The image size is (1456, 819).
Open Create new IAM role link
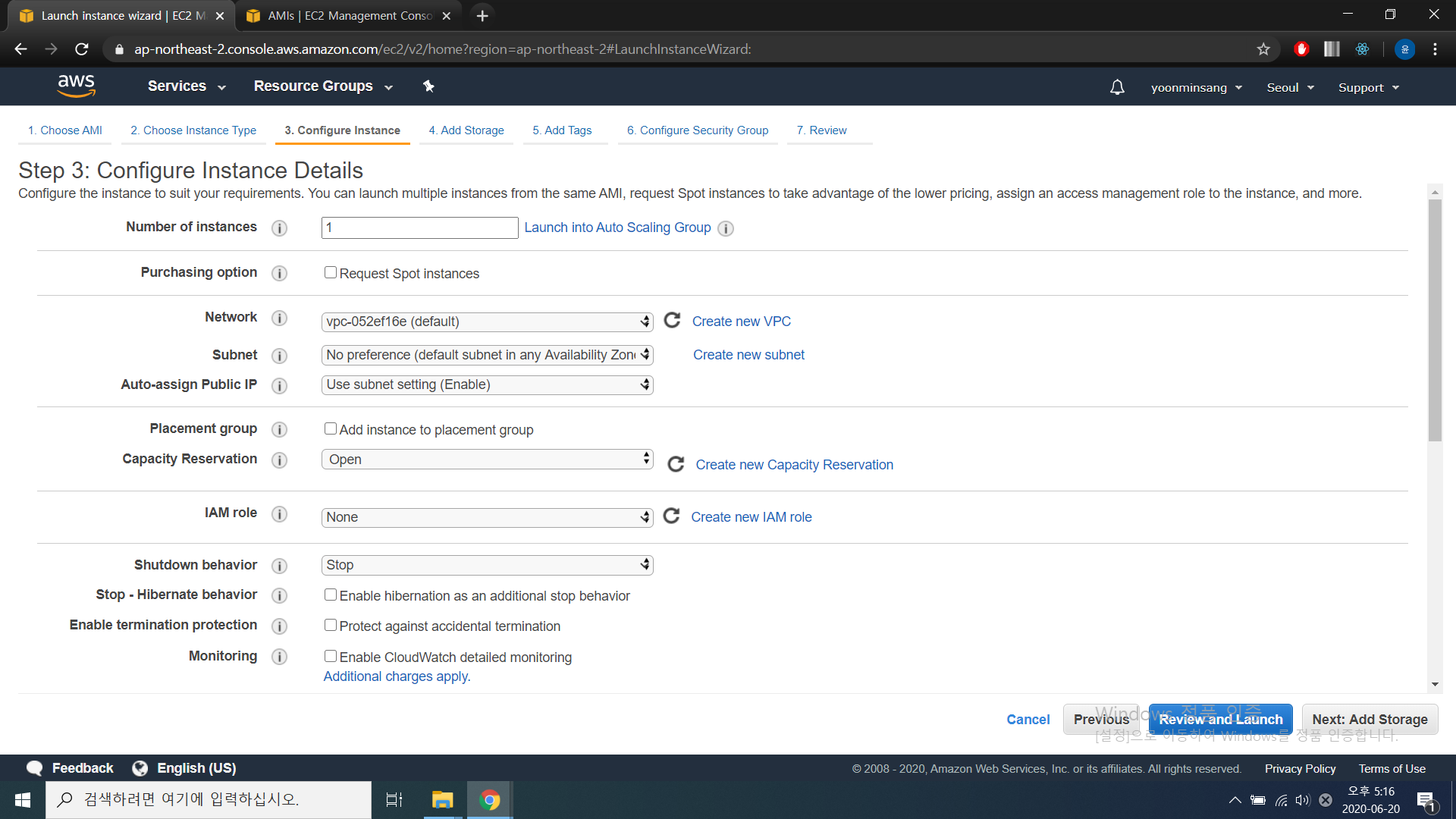coord(751,517)
